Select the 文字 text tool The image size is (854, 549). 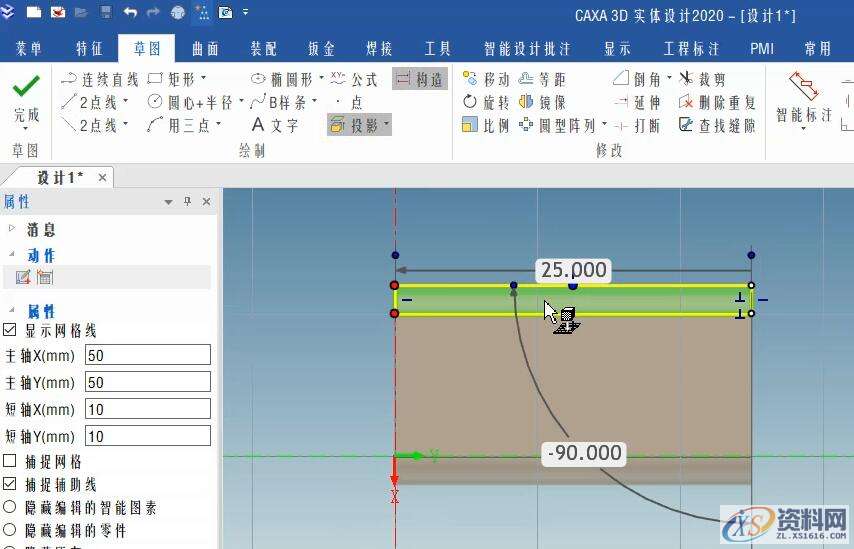point(275,126)
